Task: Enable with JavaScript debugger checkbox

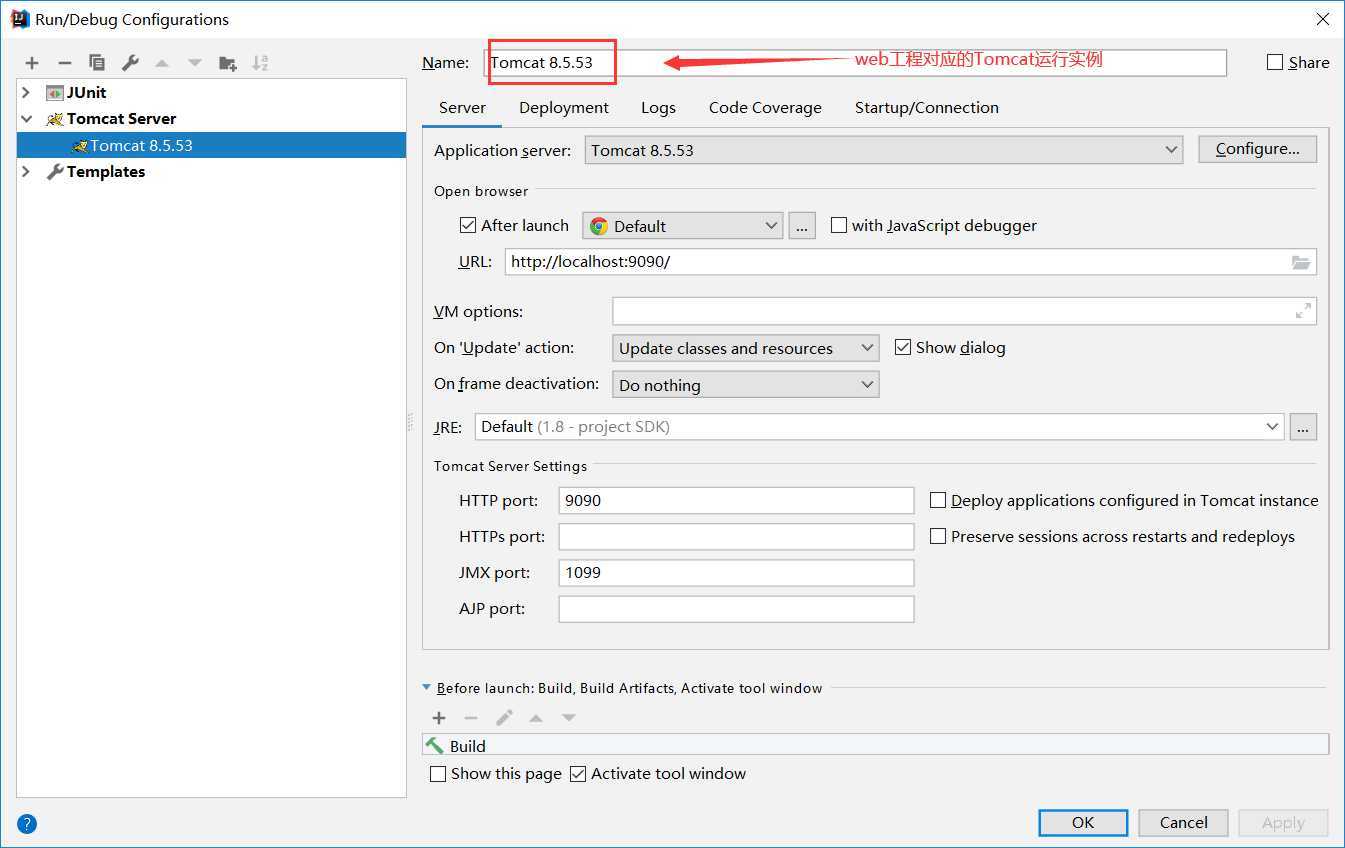Action: (x=839, y=225)
